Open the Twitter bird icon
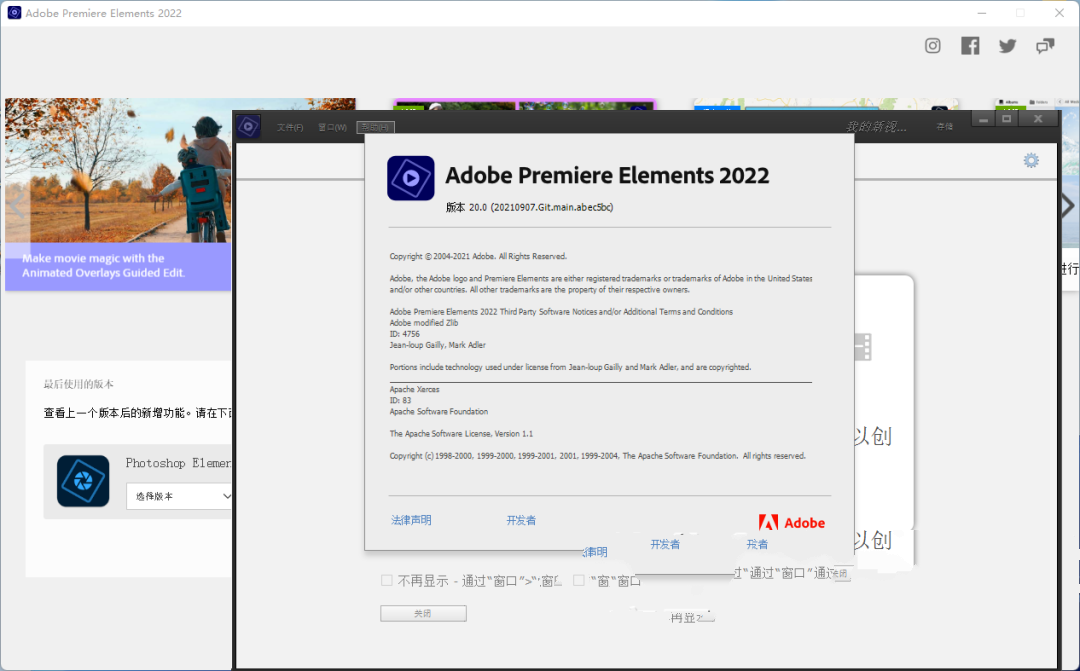This screenshot has height=671, width=1080. pos(1008,45)
